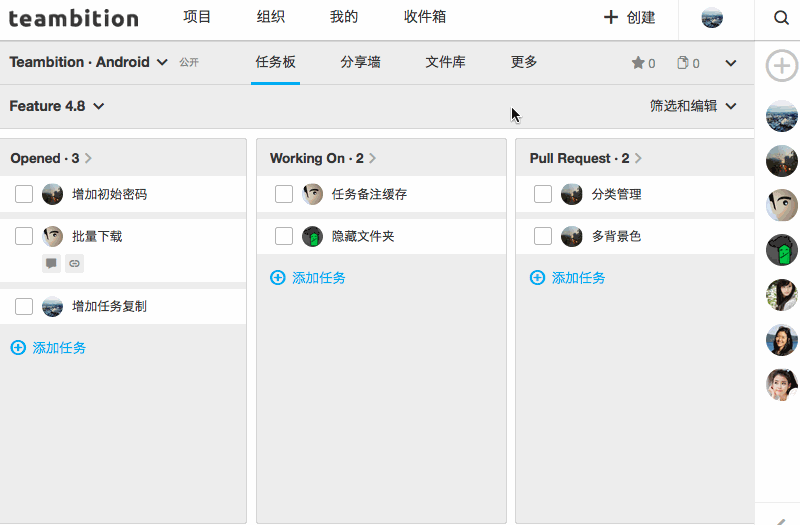Open the 文件库 tab

445,62
